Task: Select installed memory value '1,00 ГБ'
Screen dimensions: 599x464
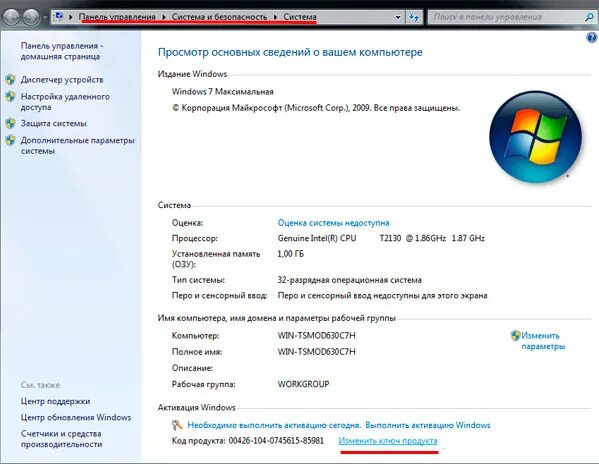Action: (x=291, y=254)
